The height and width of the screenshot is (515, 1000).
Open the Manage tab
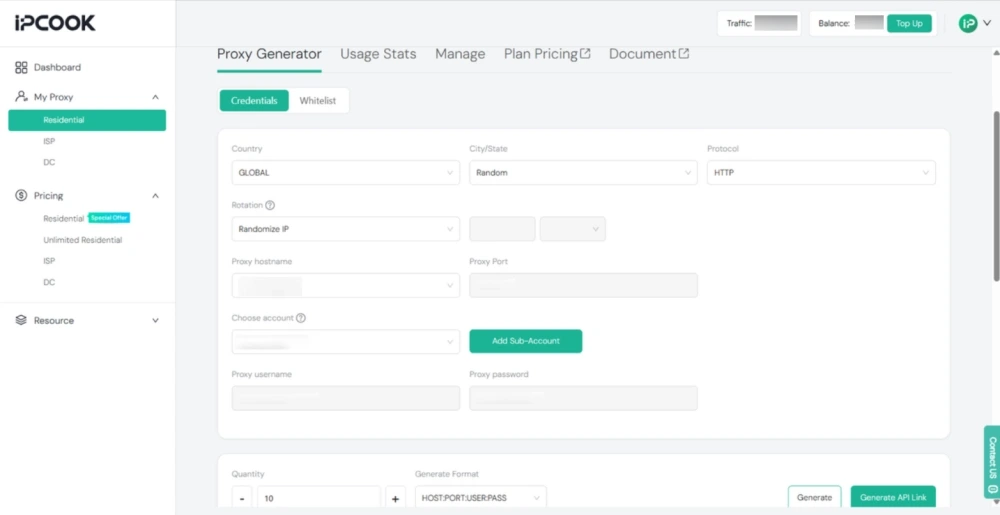point(460,54)
